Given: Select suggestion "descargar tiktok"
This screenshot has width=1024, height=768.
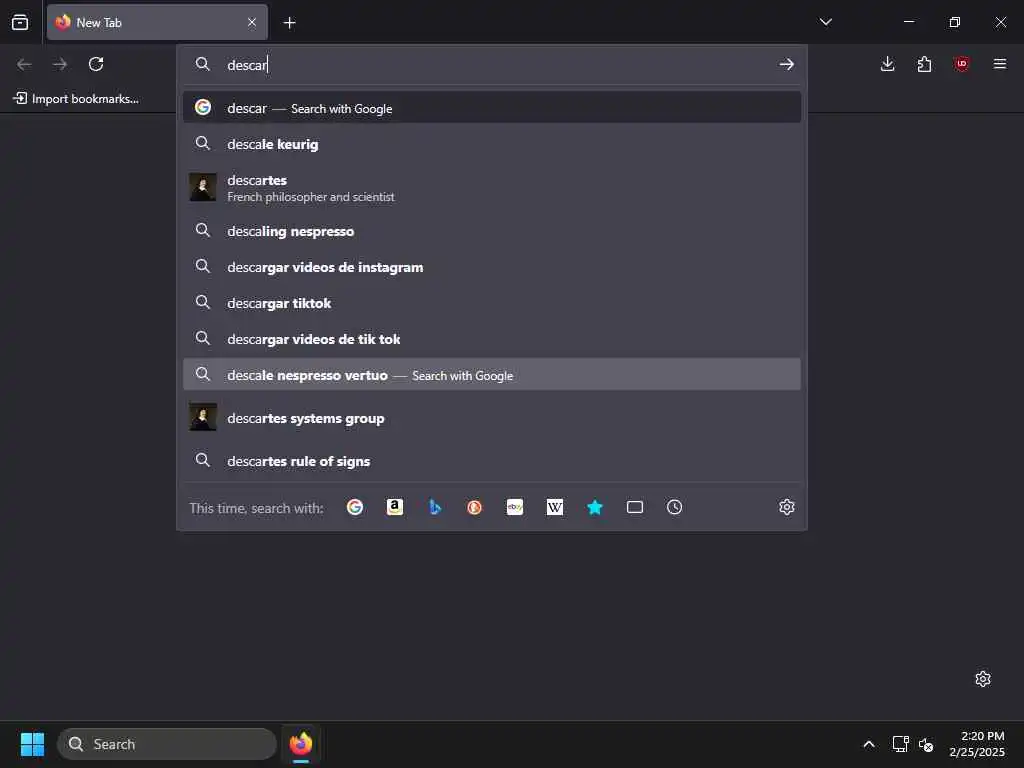Looking at the screenshot, I should [x=492, y=302].
